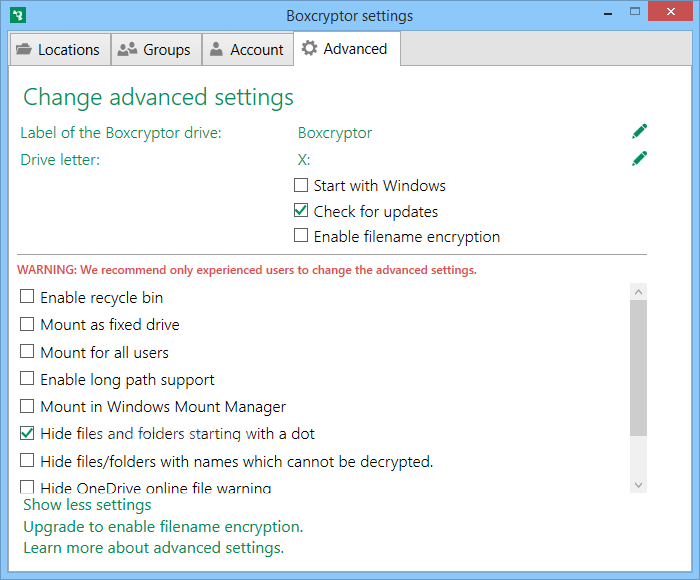Uncheck Hide files starting with a dot
This screenshot has width=700, height=580.
tap(27, 434)
